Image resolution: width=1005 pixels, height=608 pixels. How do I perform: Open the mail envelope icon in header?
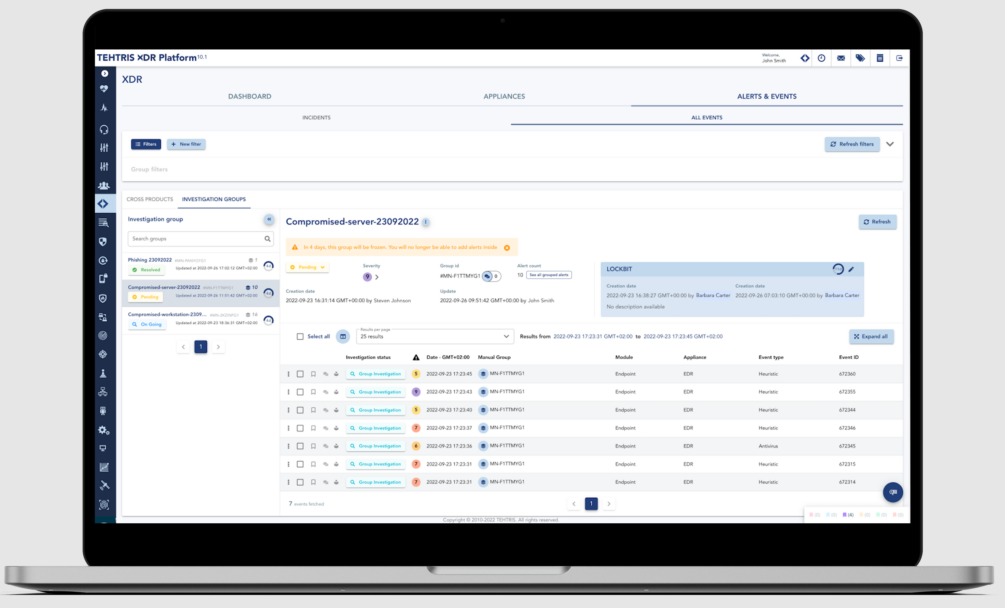tap(841, 58)
